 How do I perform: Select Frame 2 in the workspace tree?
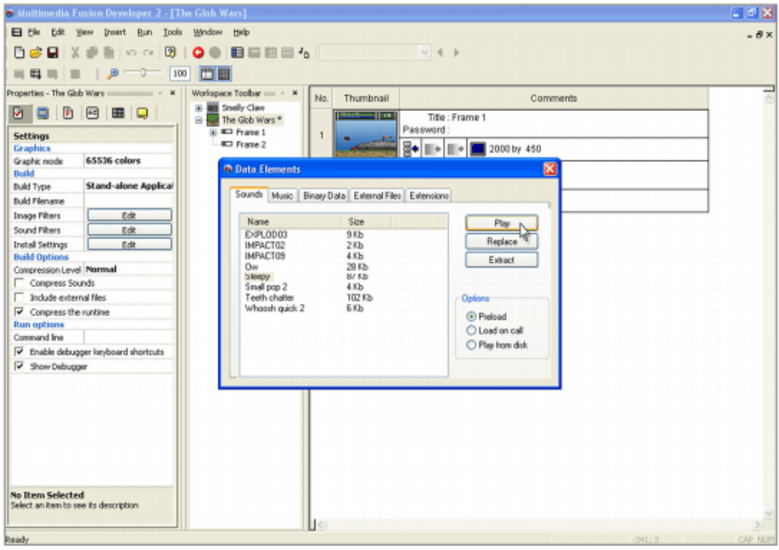tap(250, 145)
